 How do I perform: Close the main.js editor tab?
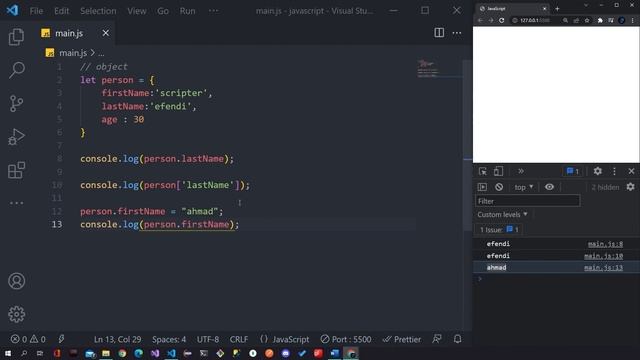[x=106, y=33]
